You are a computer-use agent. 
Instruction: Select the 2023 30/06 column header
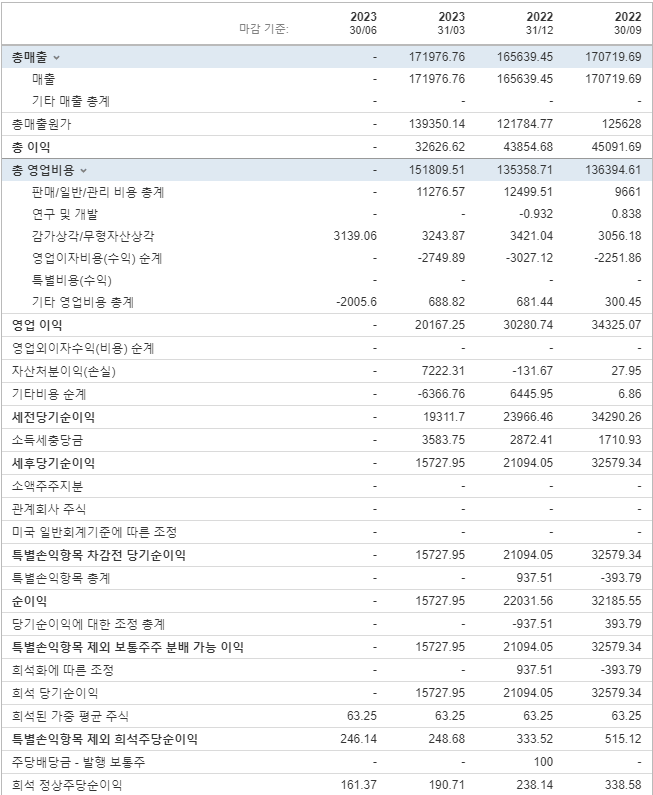(363, 23)
